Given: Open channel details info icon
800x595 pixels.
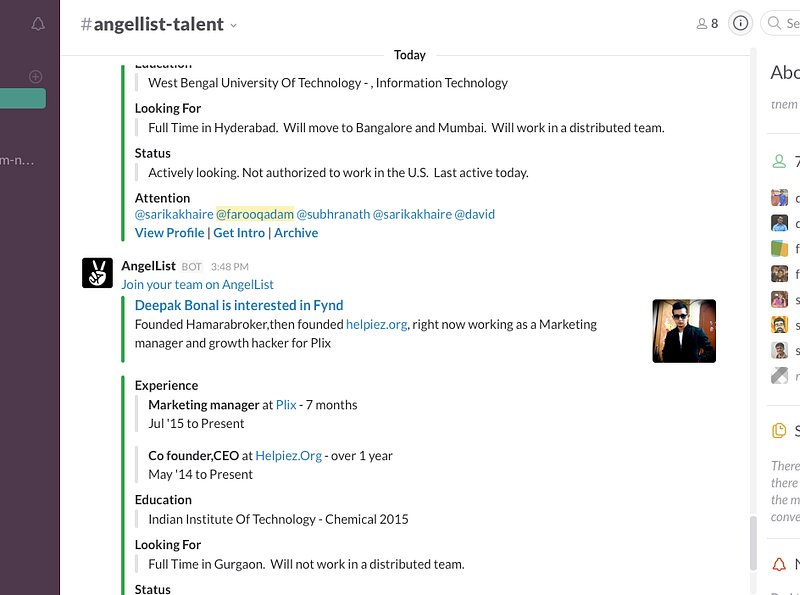Looking at the screenshot, I should pos(740,23).
